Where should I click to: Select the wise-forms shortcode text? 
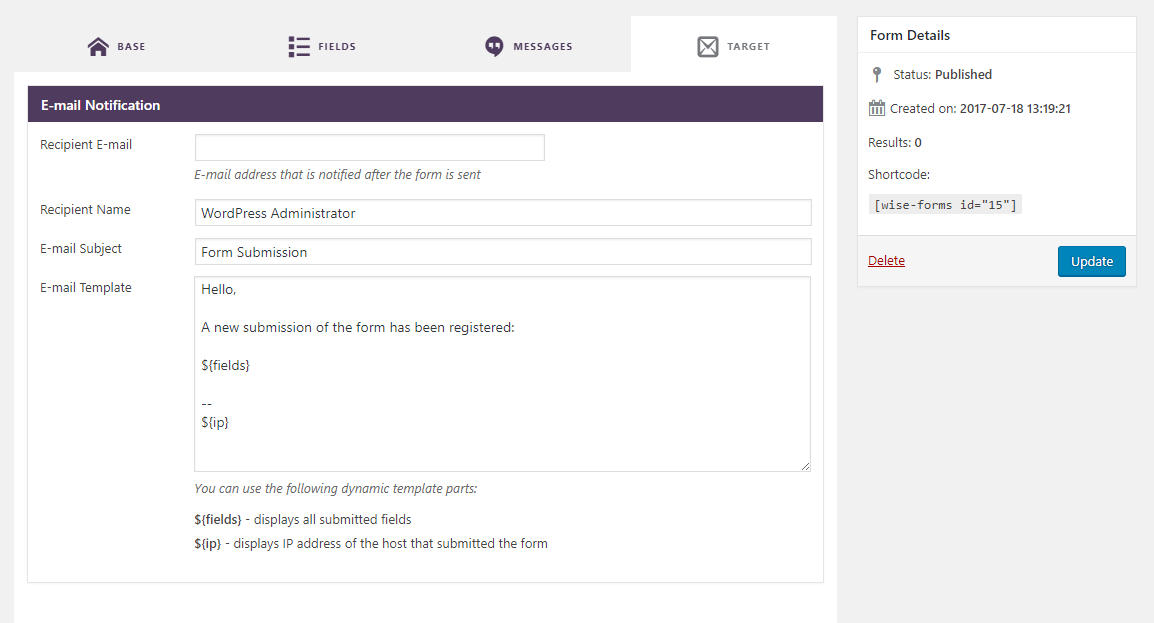(x=945, y=204)
